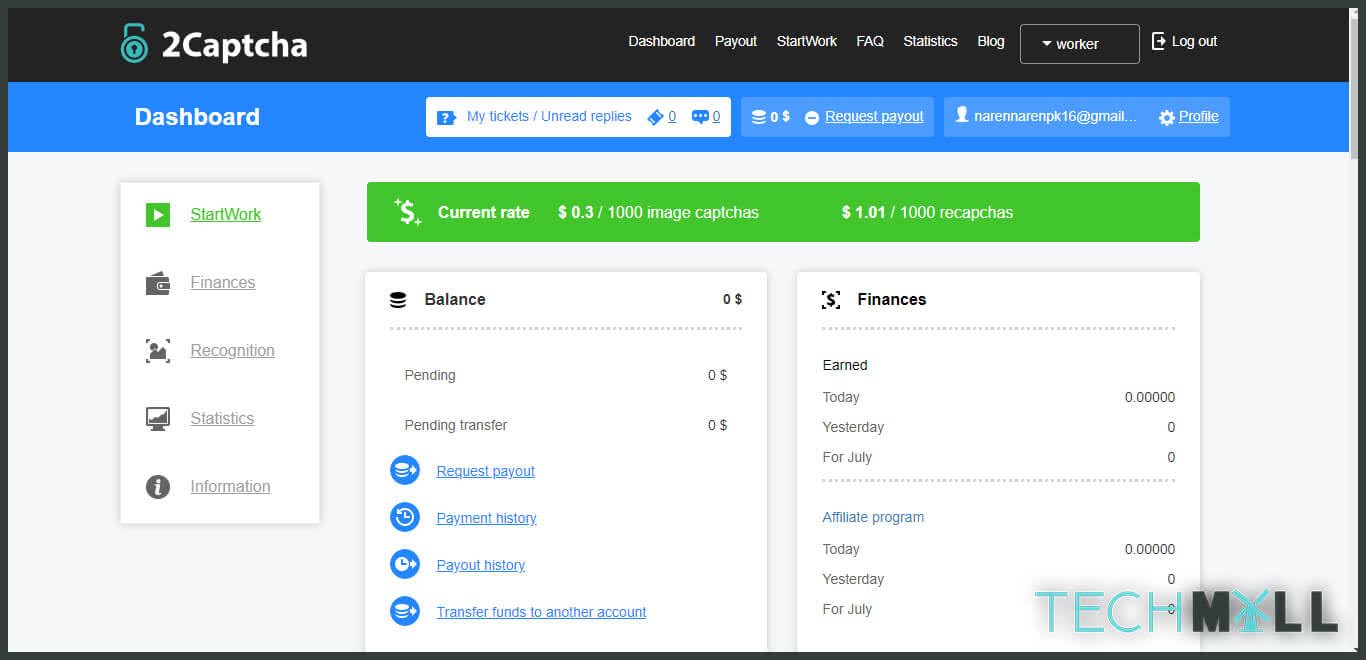1366x660 pixels.
Task: Click the round Transfer funds icon
Action: pos(405,611)
